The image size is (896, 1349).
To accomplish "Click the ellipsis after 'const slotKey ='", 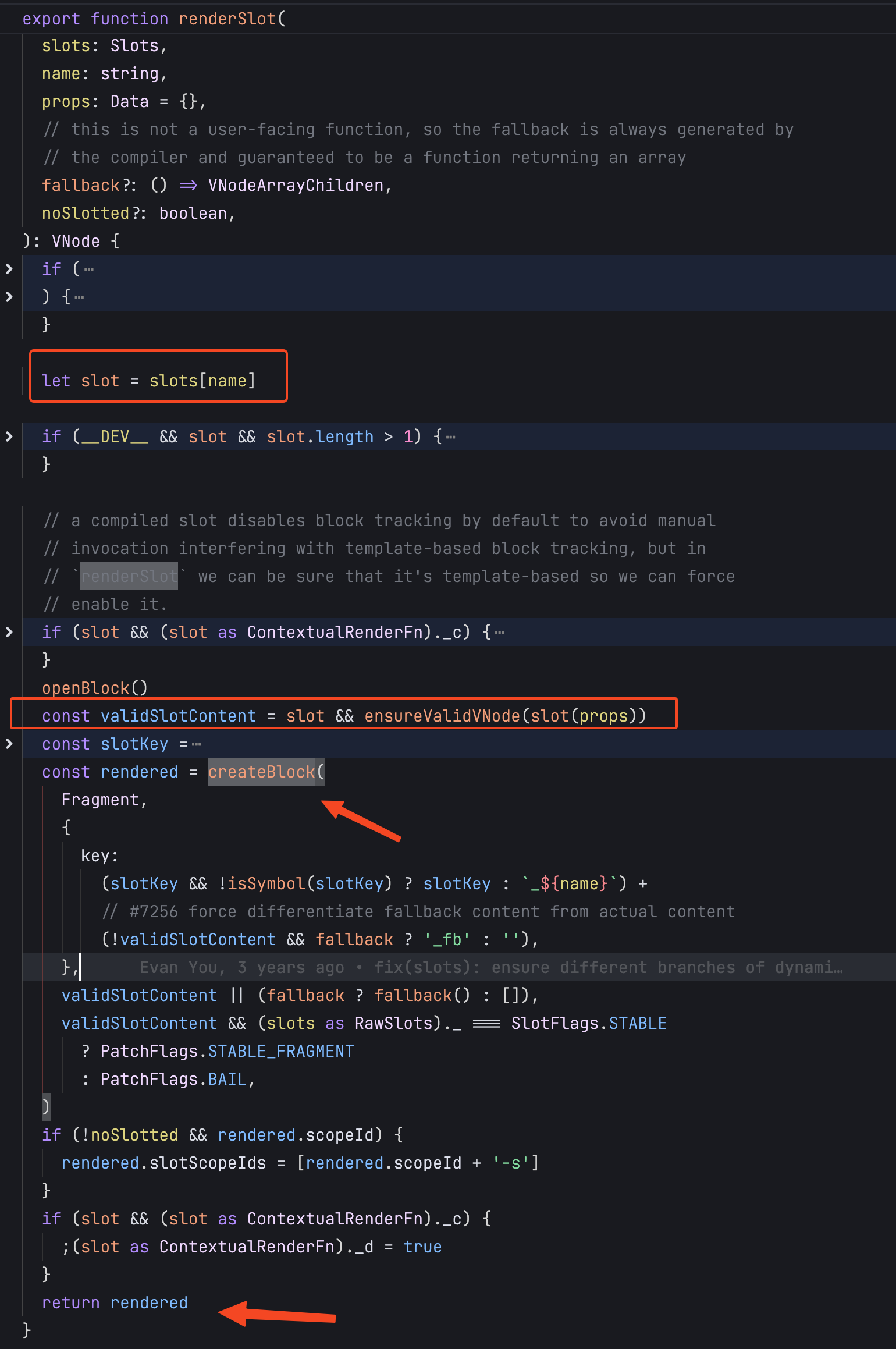I will [197, 744].
